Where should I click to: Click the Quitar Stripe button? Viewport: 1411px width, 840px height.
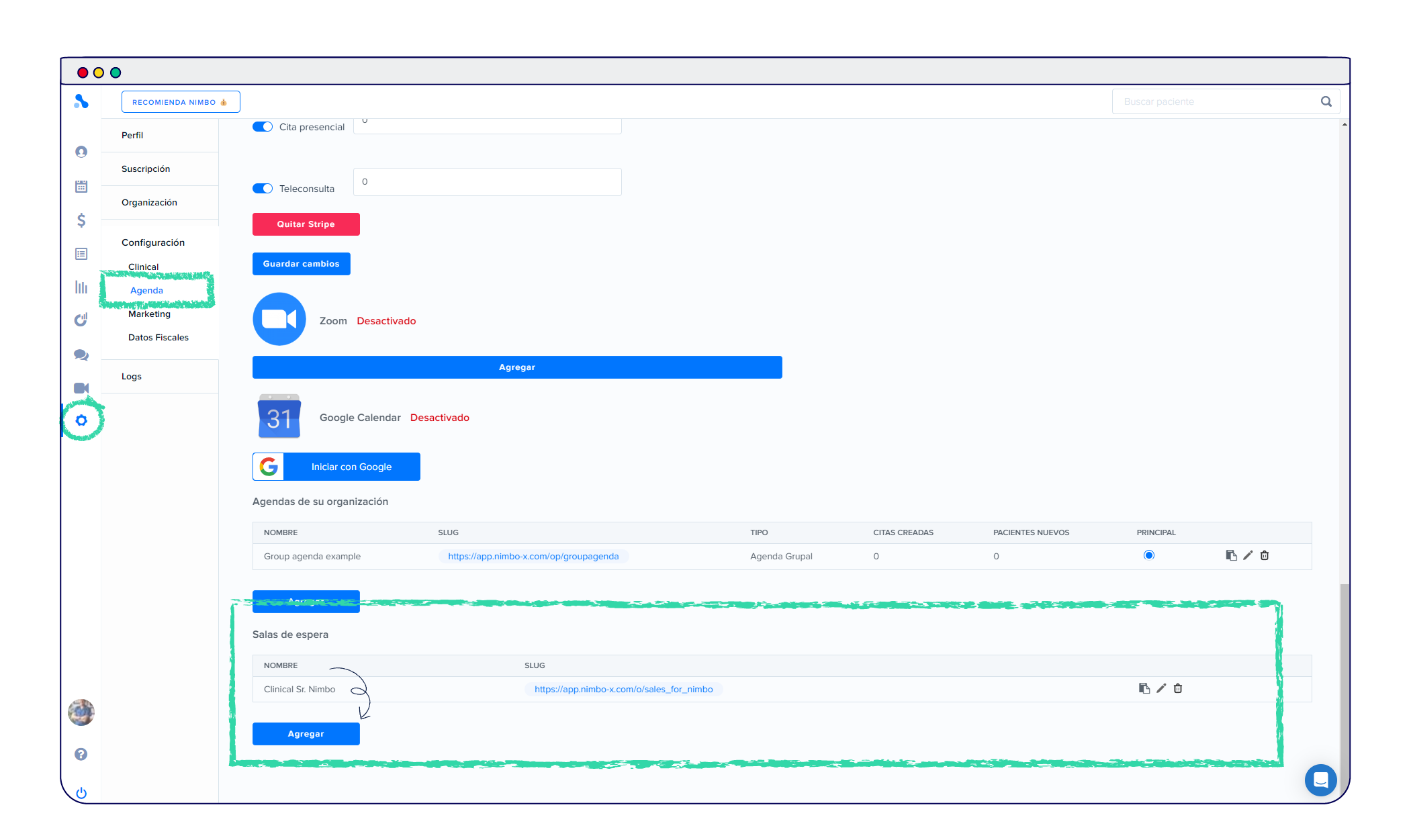coord(306,224)
